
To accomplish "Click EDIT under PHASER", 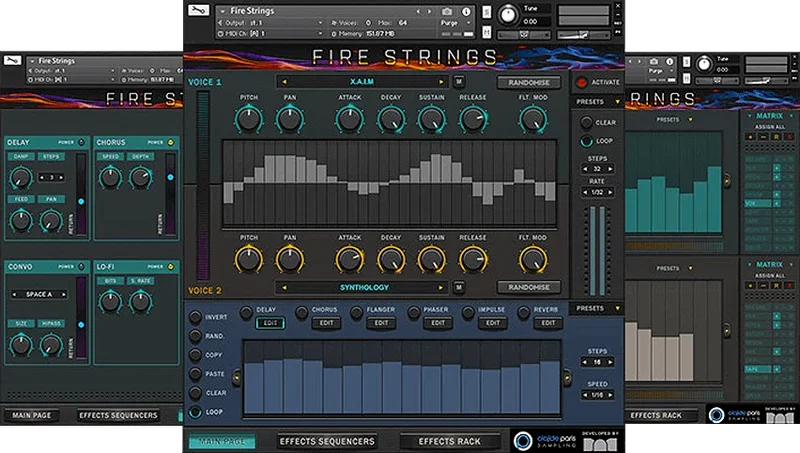I will click(438, 323).
